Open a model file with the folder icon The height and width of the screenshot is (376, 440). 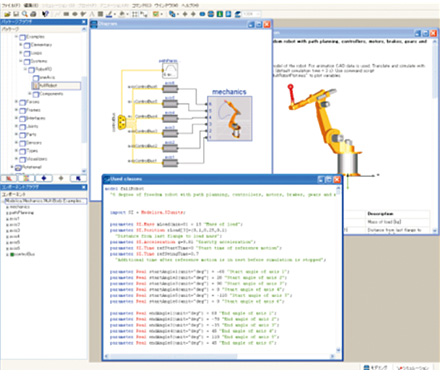[7, 14]
